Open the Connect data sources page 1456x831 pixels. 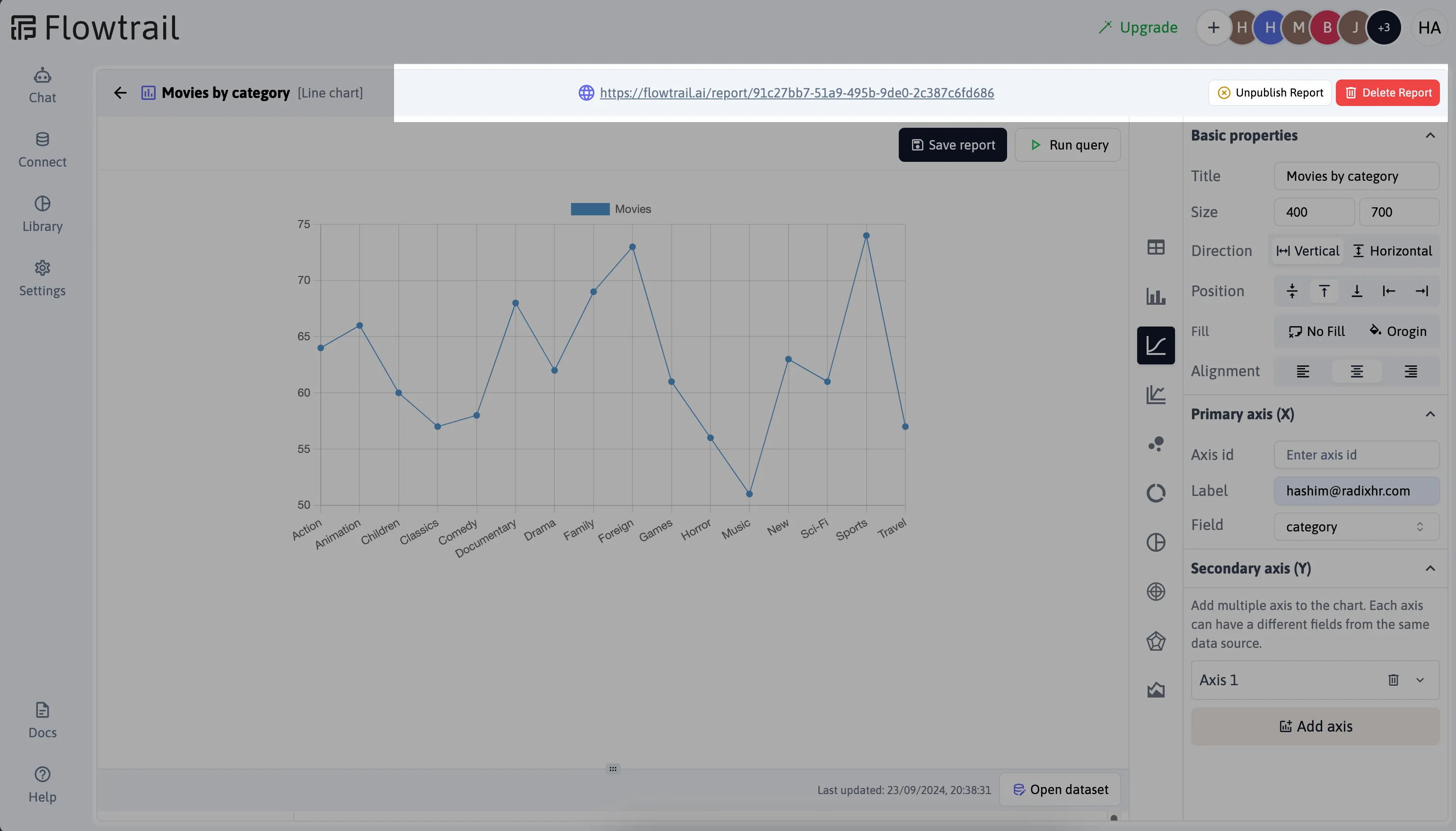pos(42,150)
